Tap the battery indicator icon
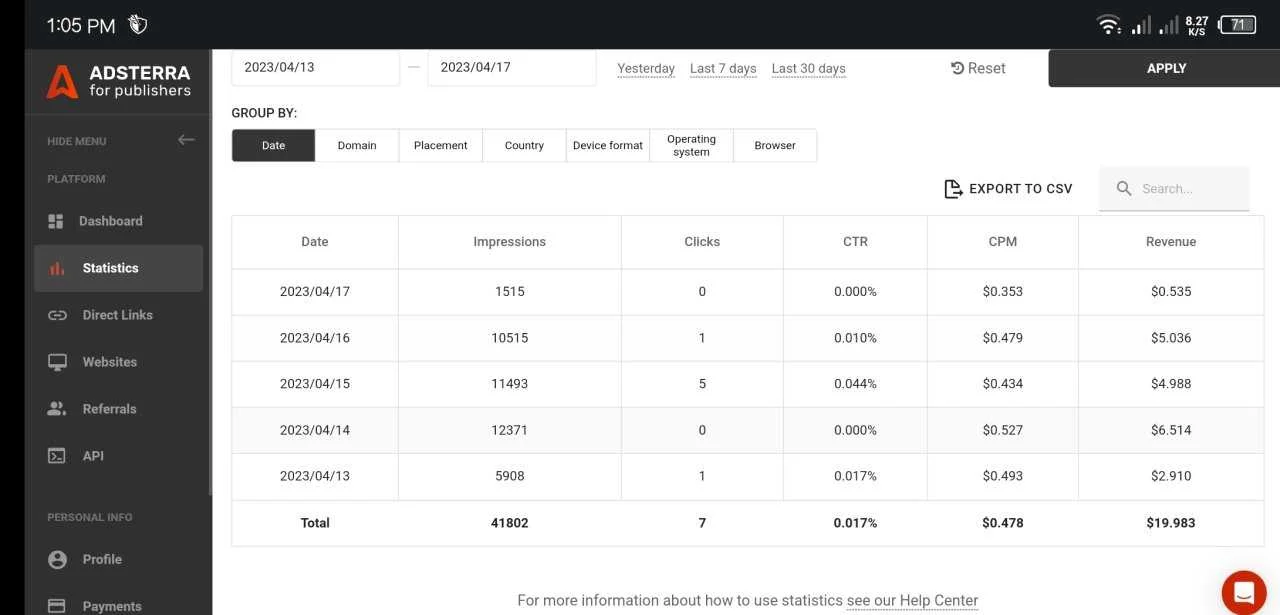 (1238, 25)
